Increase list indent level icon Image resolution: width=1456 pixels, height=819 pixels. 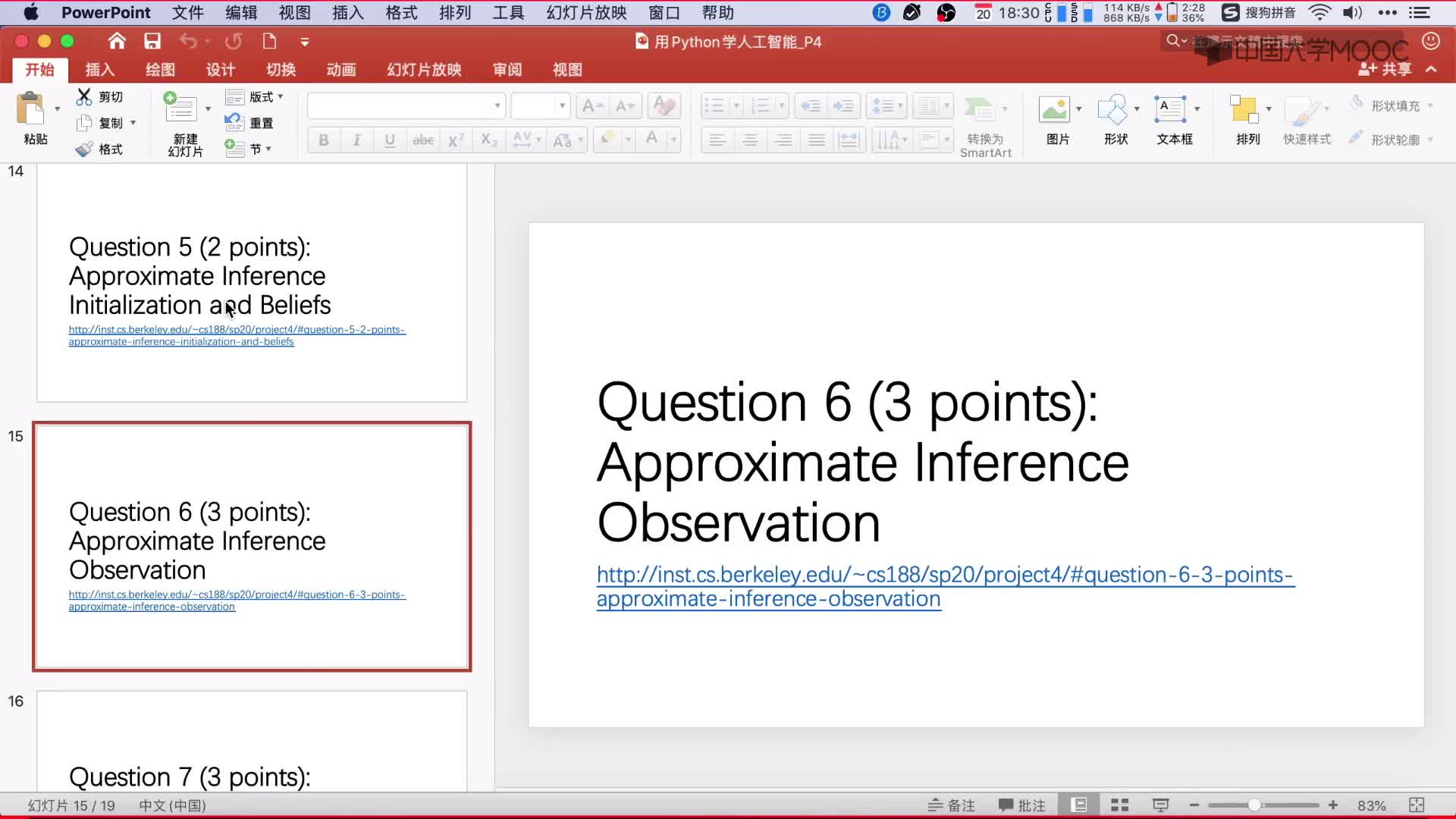tap(843, 106)
